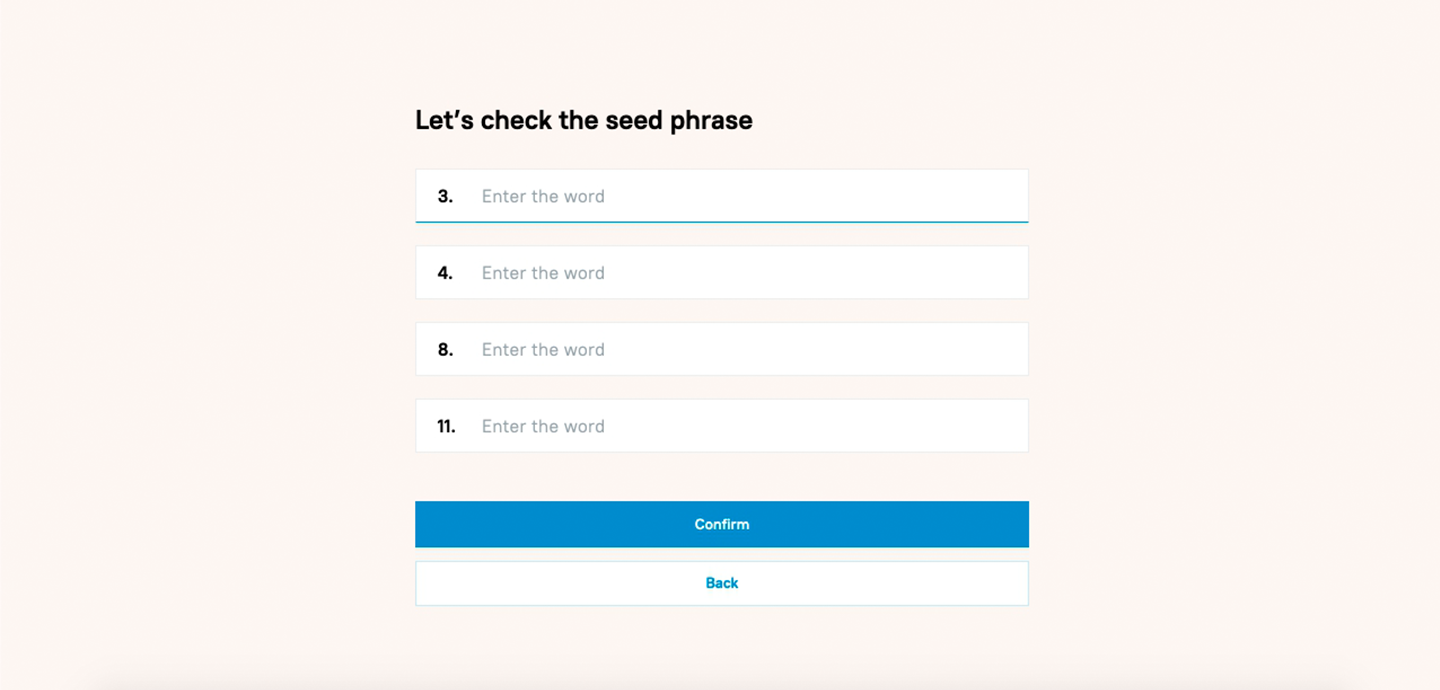Go back using the Back button

(x=721, y=583)
